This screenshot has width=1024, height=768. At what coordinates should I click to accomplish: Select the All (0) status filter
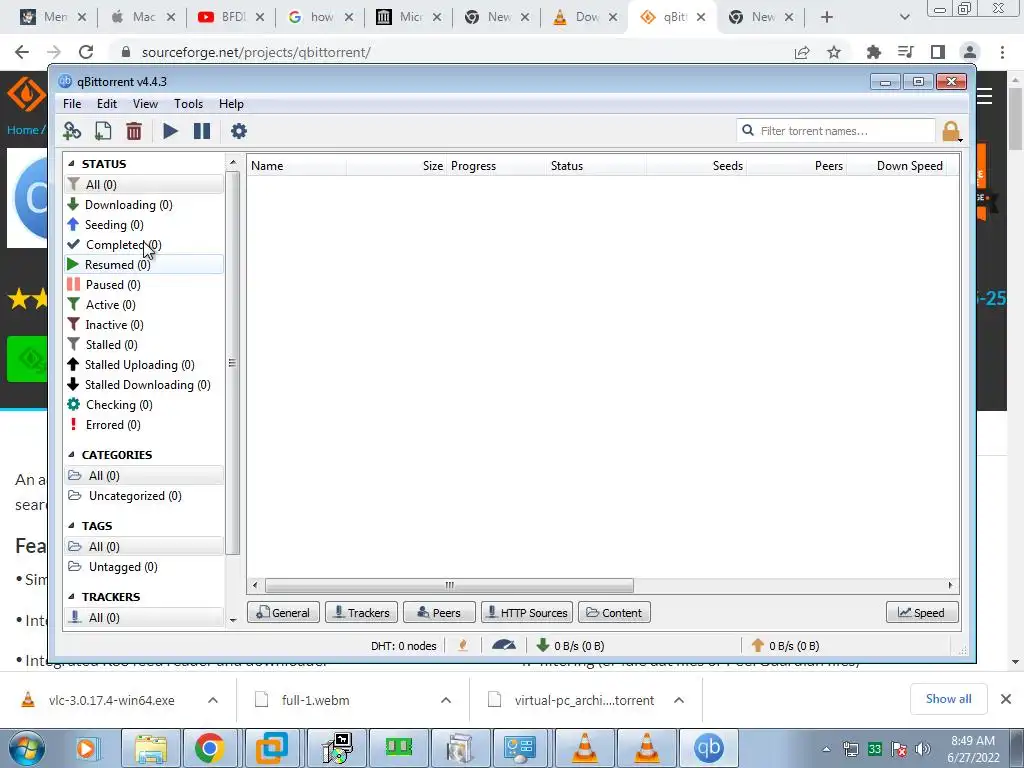(x=144, y=185)
